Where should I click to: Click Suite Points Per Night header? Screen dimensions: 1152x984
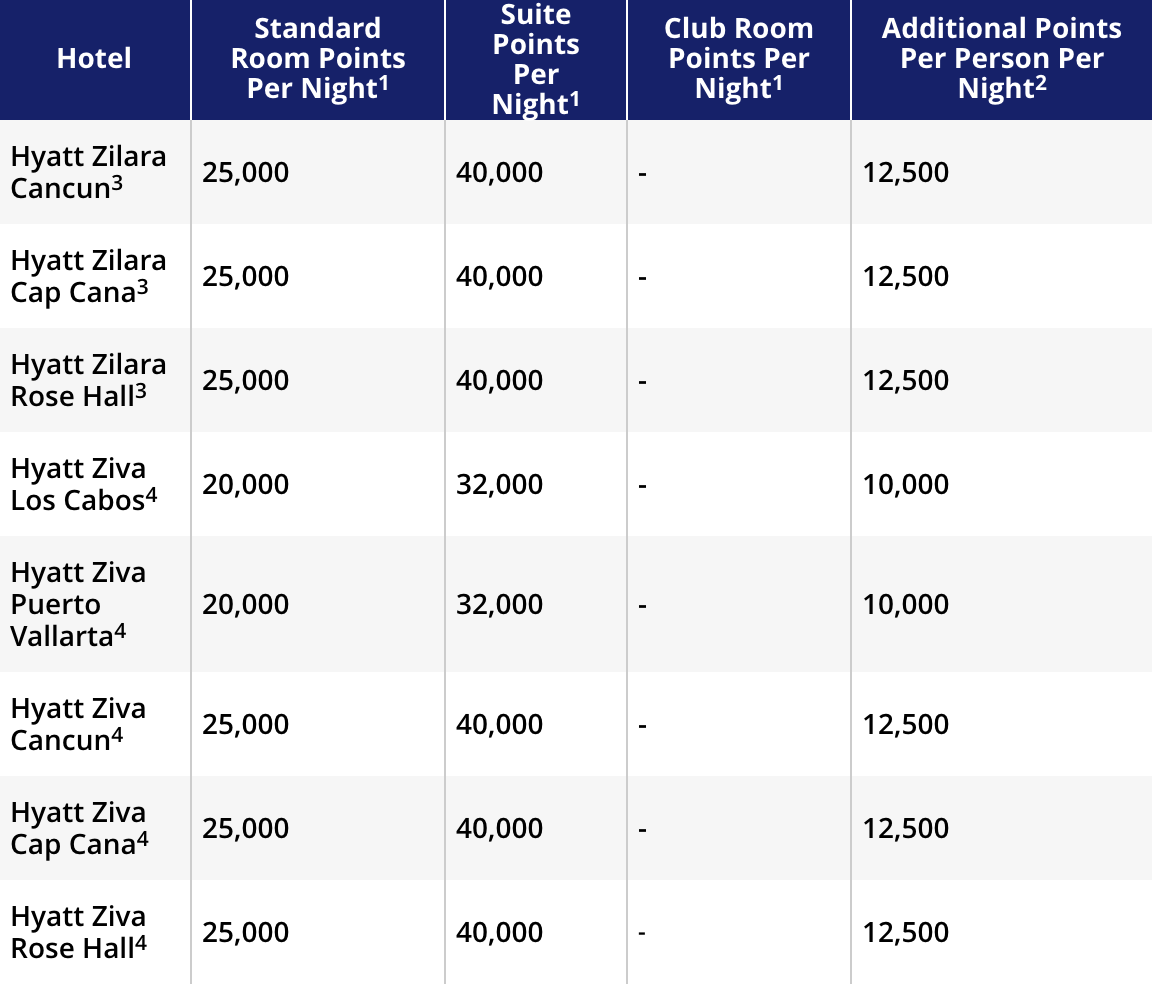(x=536, y=60)
